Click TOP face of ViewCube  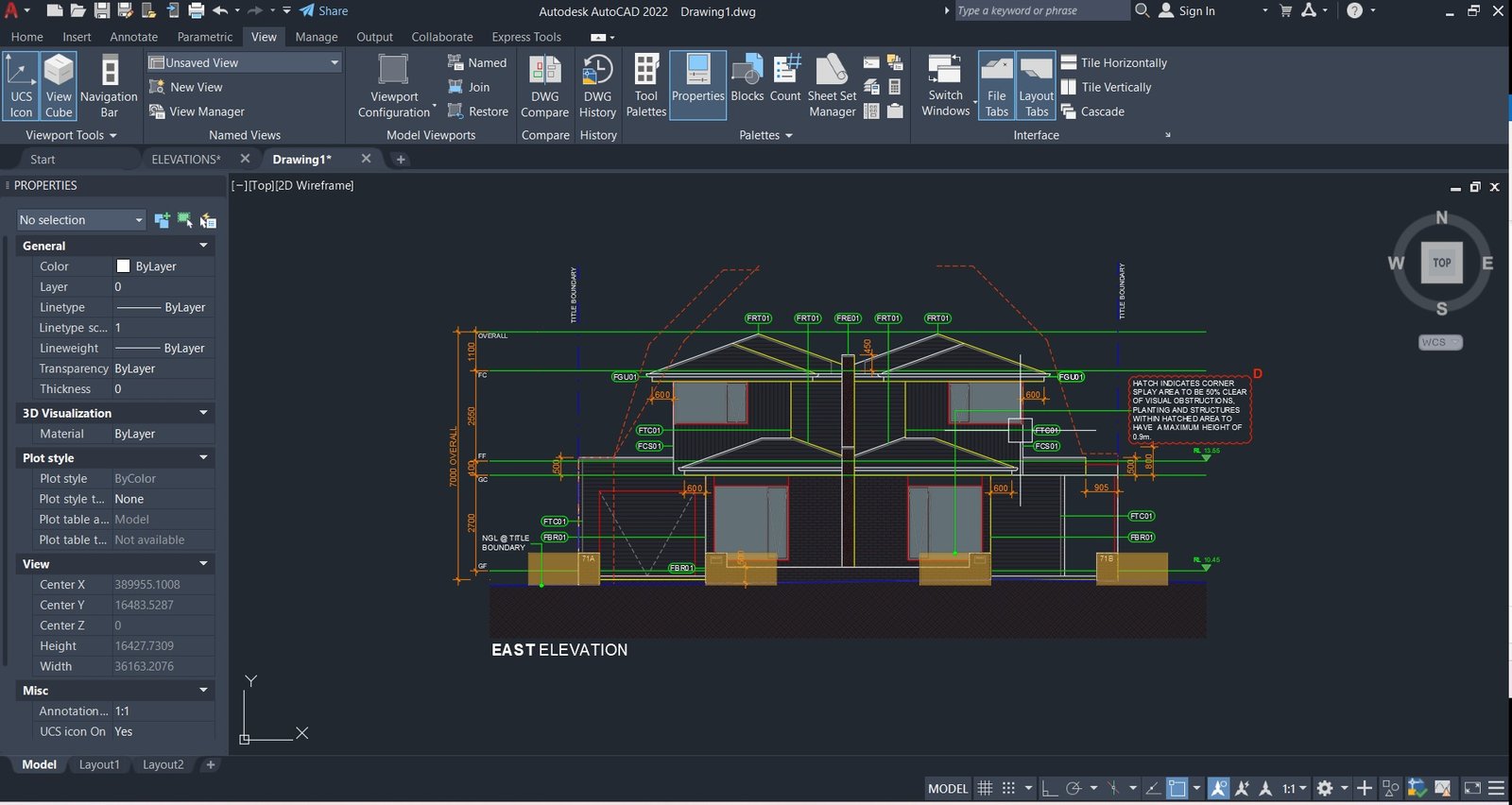point(1441,263)
